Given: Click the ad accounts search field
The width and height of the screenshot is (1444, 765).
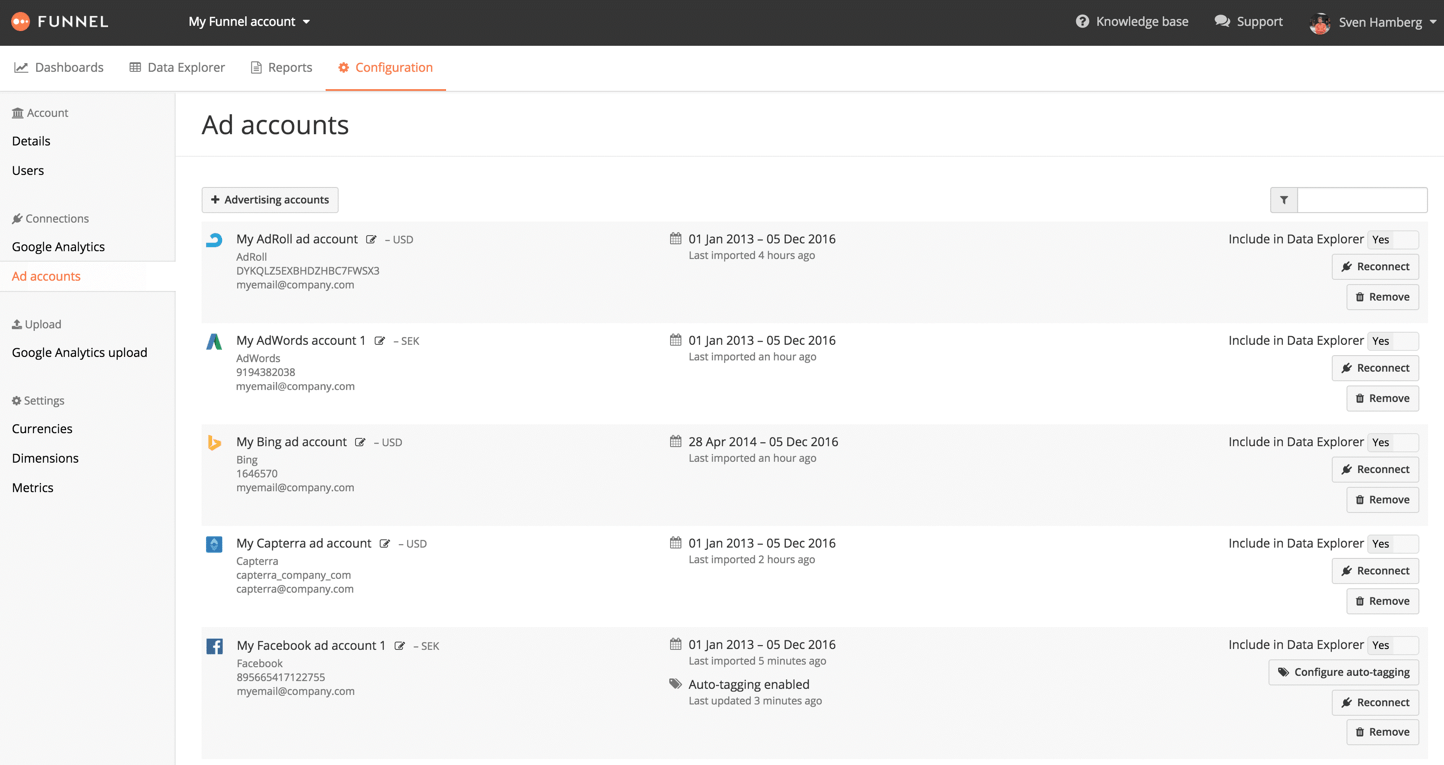Looking at the screenshot, I should 1362,200.
